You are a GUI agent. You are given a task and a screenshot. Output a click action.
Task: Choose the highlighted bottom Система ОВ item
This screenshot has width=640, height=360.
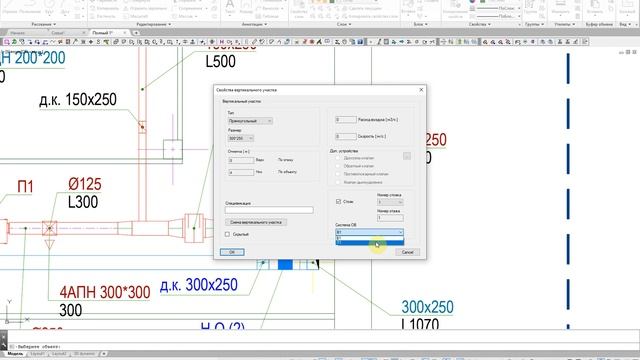click(369, 242)
